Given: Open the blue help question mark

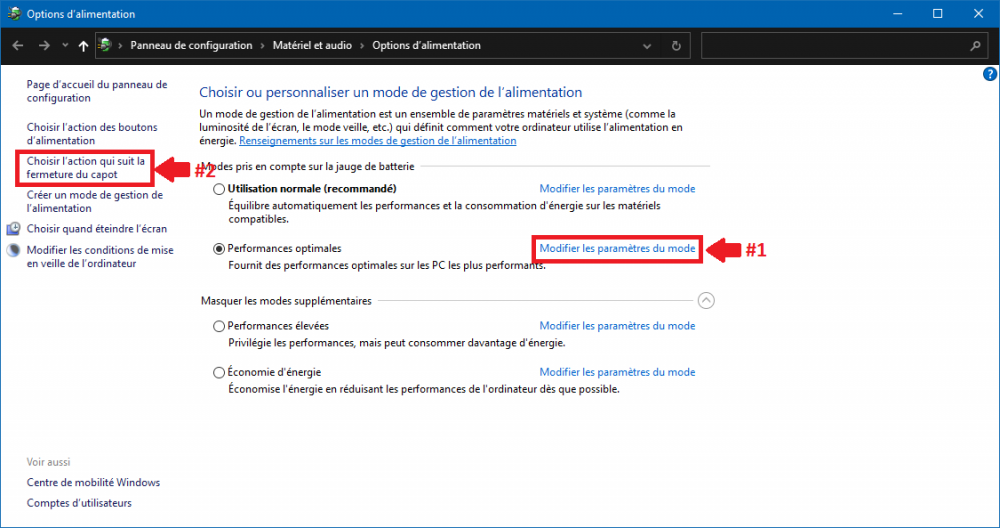Looking at the screenshot, I should pyautogui.click(x=990, y=75).
